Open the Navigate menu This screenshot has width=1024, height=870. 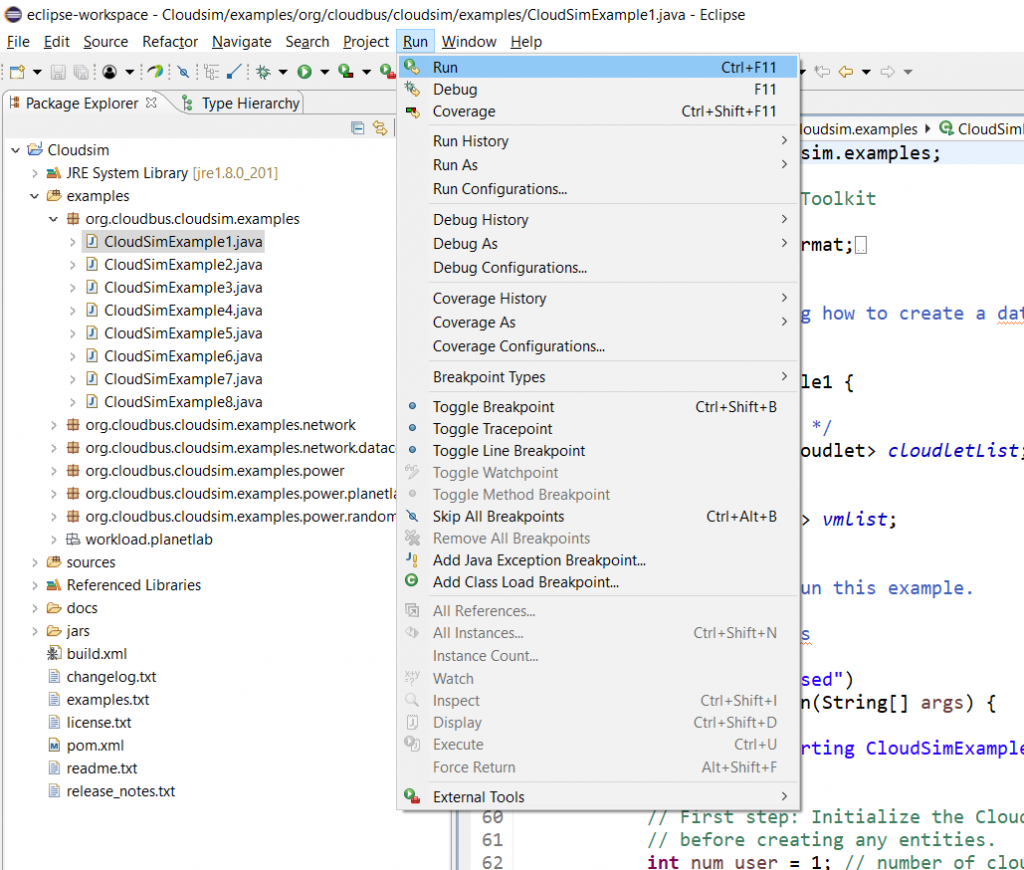242,42
